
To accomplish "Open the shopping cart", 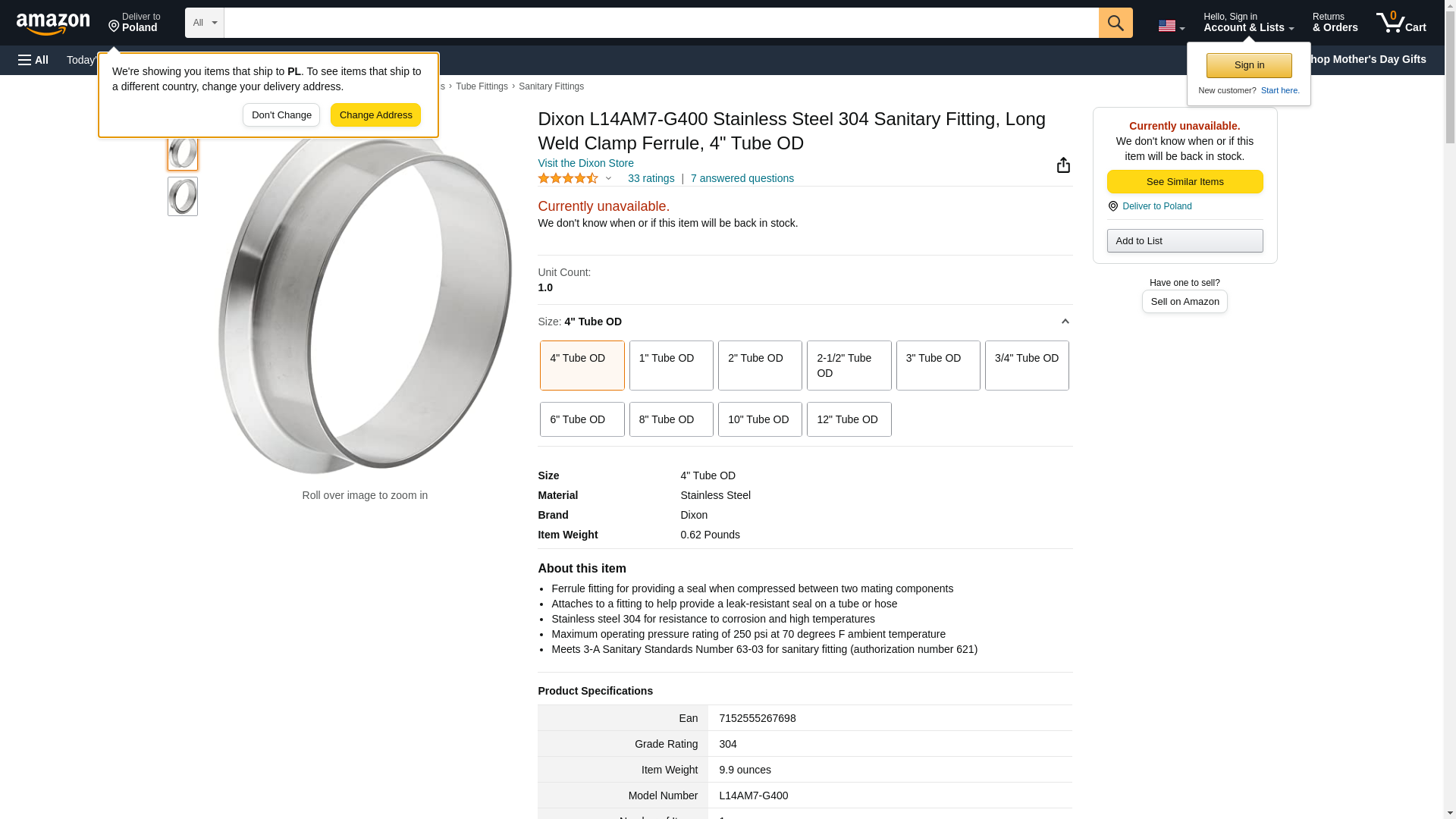I will [1401, 22].
